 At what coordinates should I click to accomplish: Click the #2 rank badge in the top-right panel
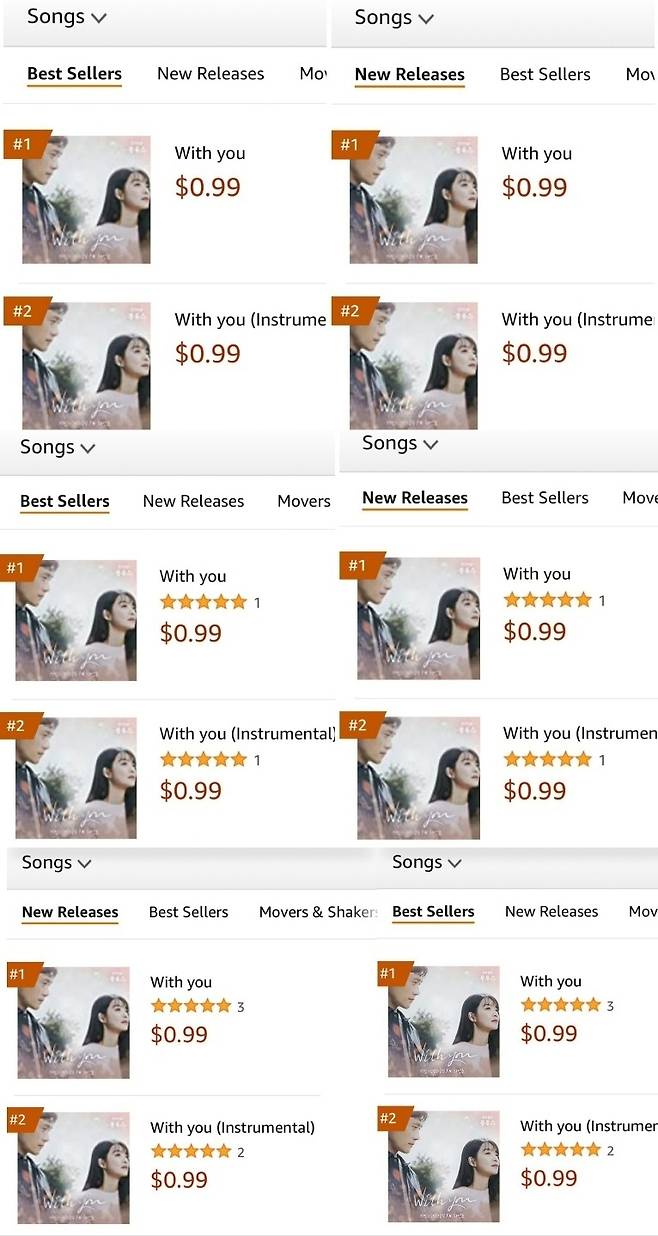349,311
